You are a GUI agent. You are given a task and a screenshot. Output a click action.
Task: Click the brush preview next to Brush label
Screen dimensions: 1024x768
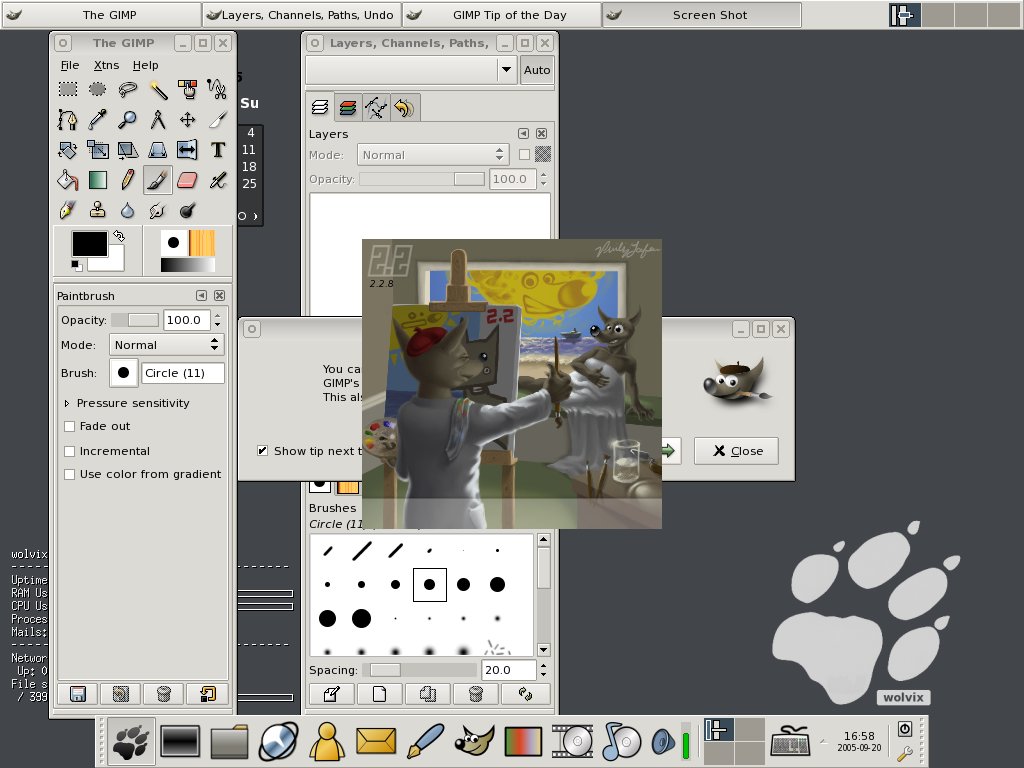tap(123, 373)
